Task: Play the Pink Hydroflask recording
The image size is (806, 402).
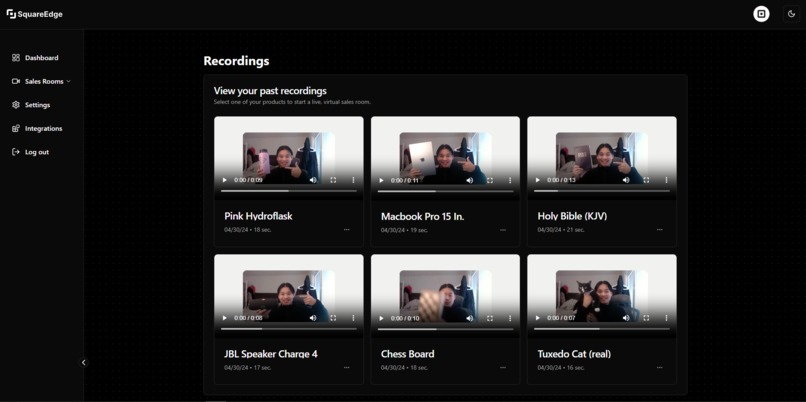Action: 225,180
